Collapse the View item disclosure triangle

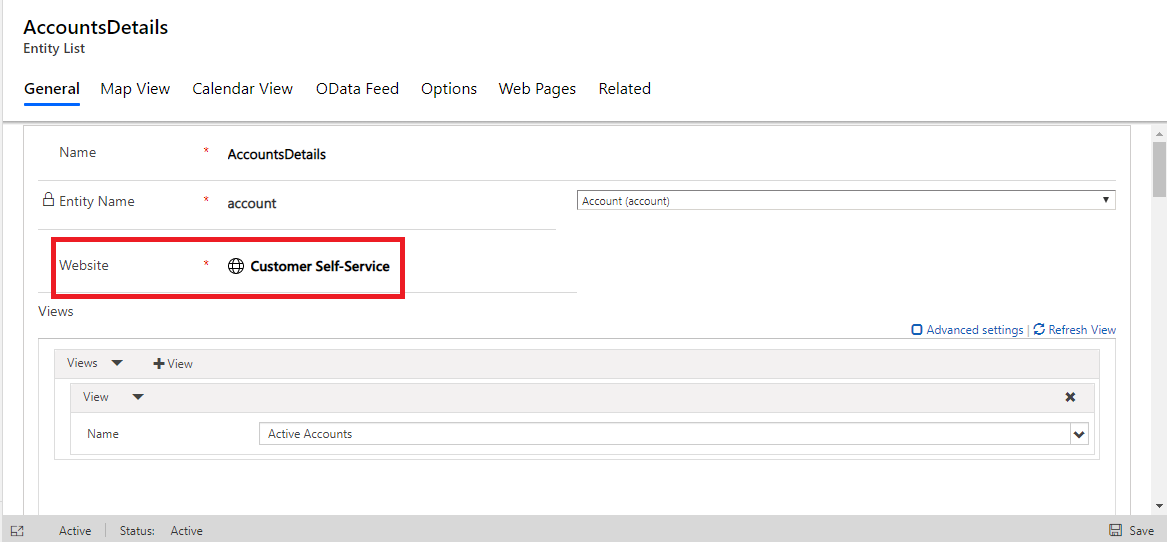click(x=138, y=397)
